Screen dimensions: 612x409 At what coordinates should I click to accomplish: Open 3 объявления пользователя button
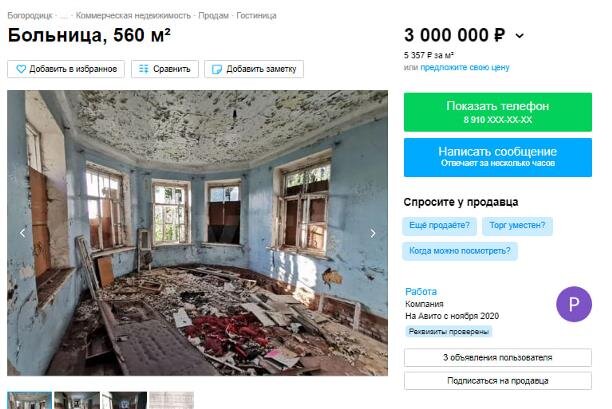498,357
